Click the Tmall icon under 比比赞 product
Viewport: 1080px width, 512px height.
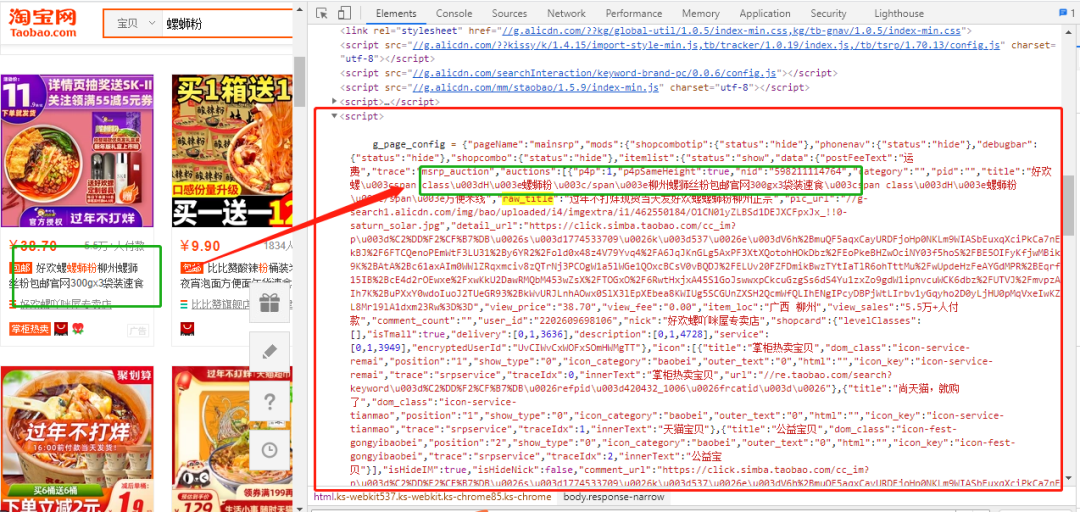(x=187, y=329)
